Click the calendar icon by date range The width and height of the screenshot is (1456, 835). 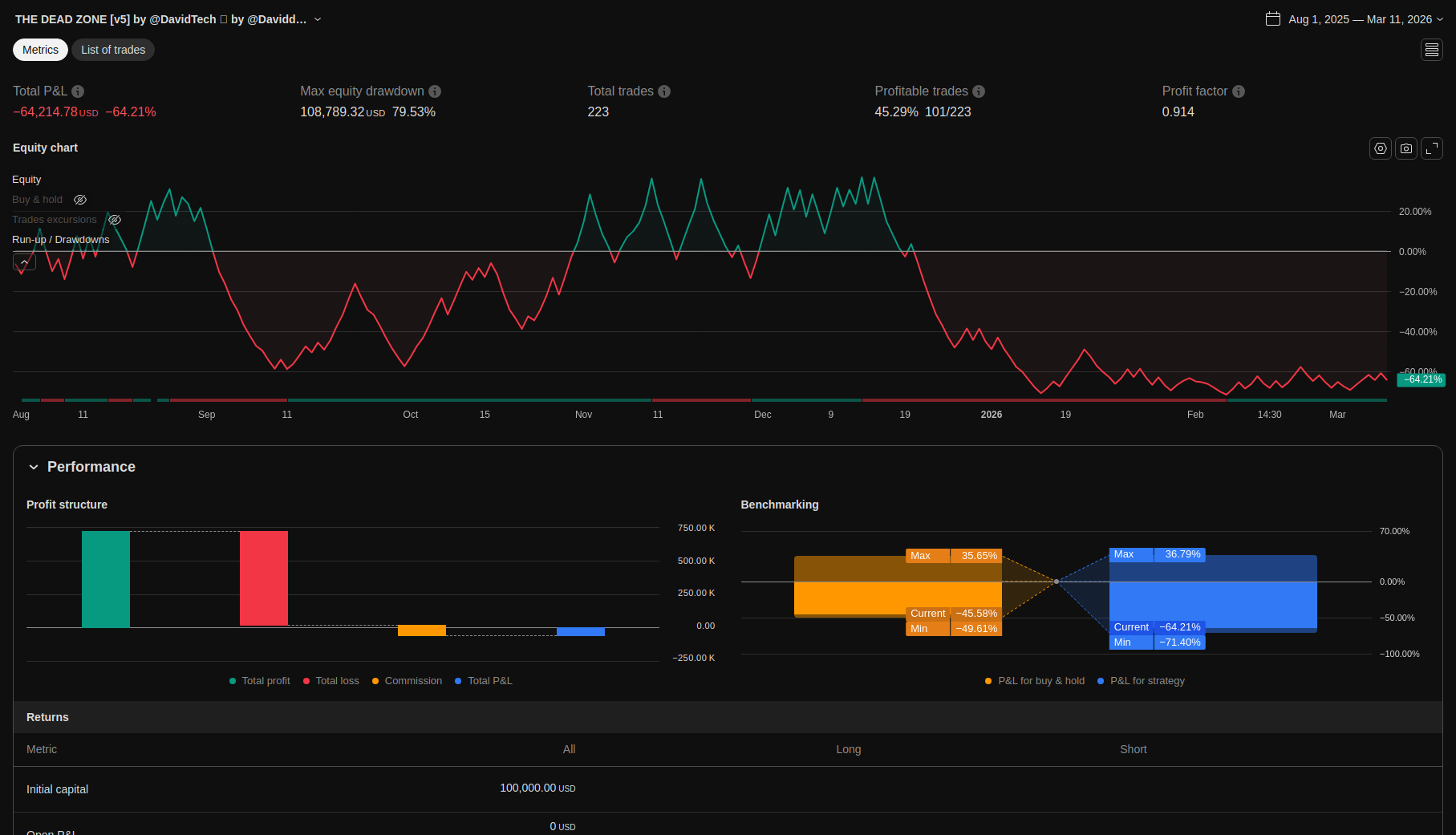(1272, 19)
